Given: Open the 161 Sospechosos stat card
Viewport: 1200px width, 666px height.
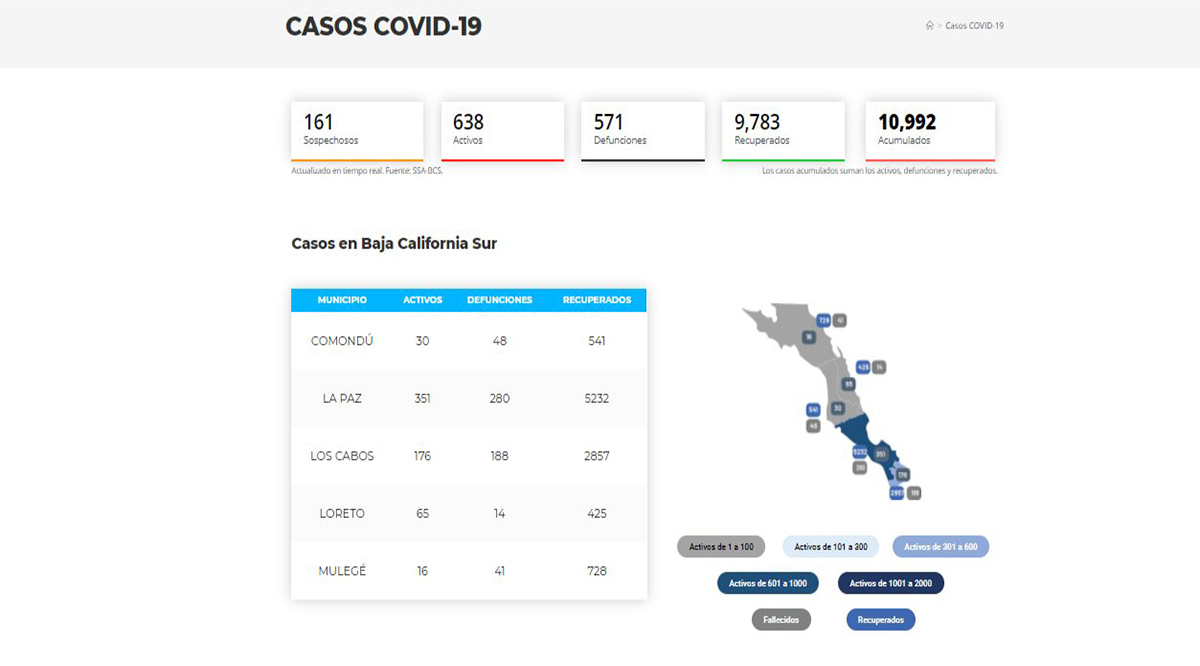Looking at the screenshot, I should [x=357, y=131].
